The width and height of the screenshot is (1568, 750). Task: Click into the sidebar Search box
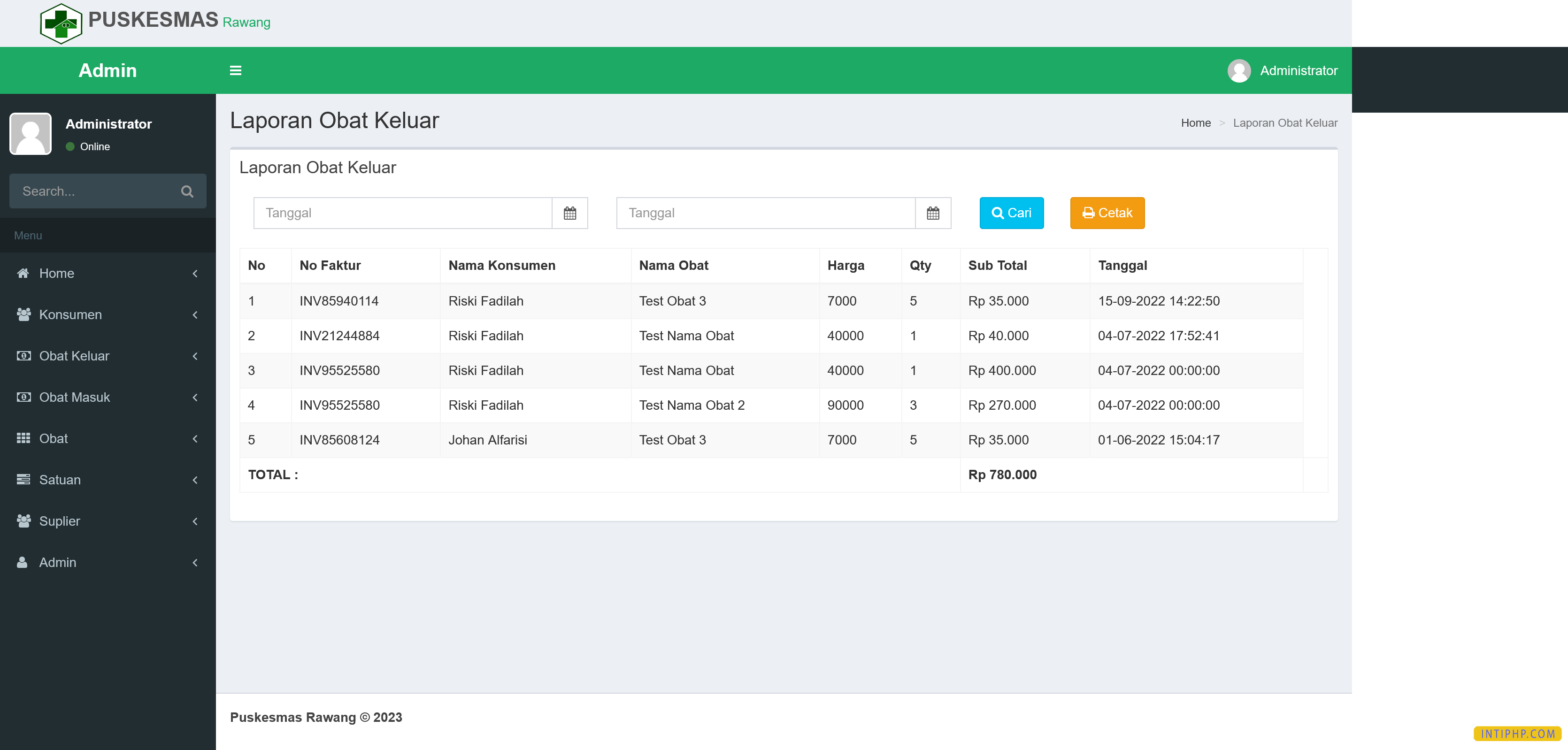click(x=94, y=191)
